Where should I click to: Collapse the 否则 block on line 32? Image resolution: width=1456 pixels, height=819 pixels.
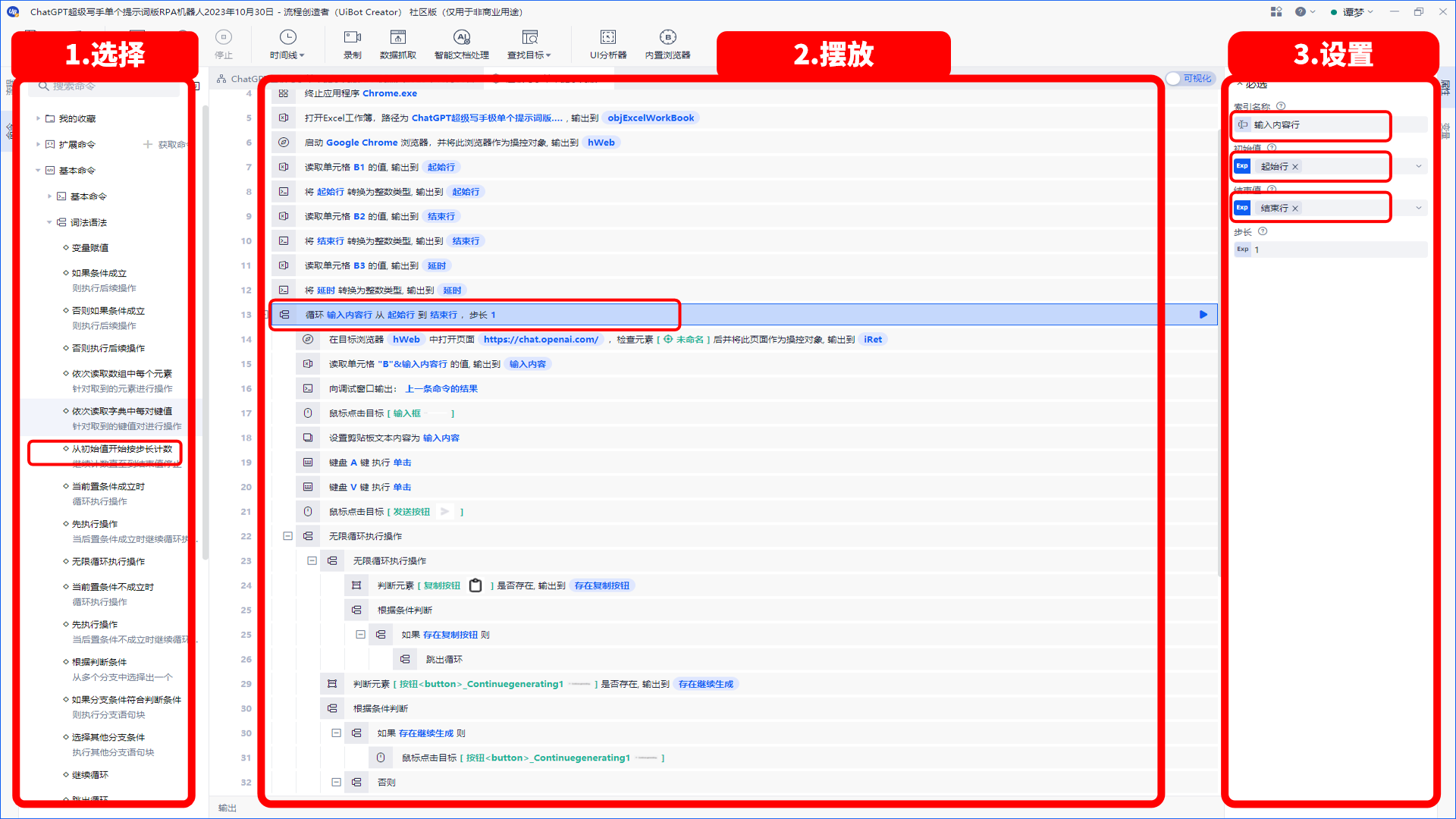[x=337, y=782]
